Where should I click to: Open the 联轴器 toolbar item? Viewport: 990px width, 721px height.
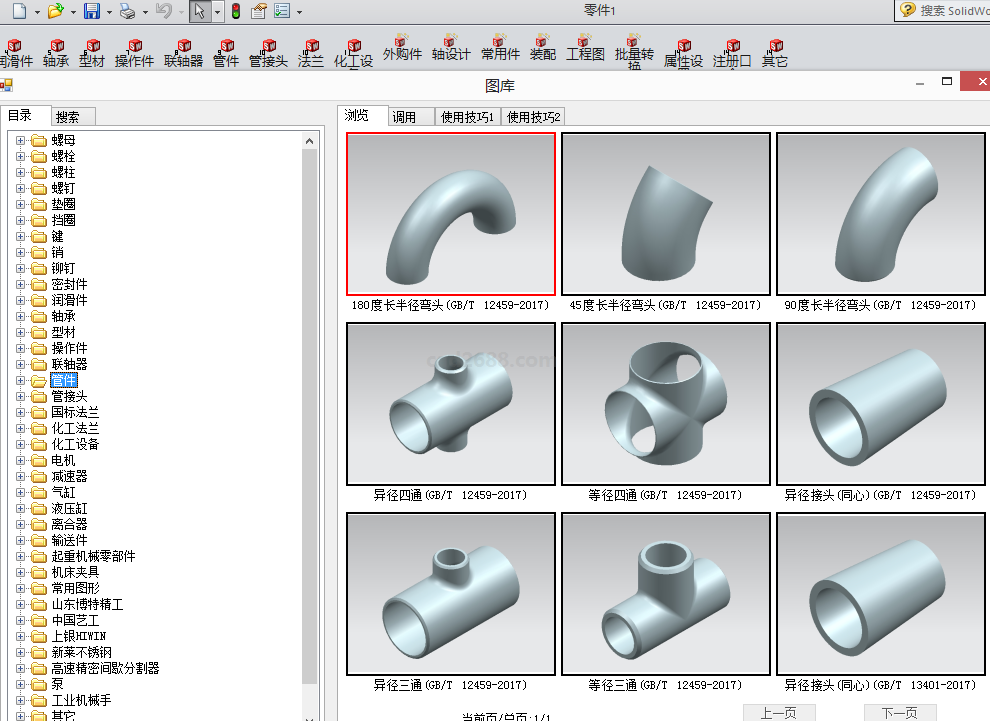(x=183, y=54)
